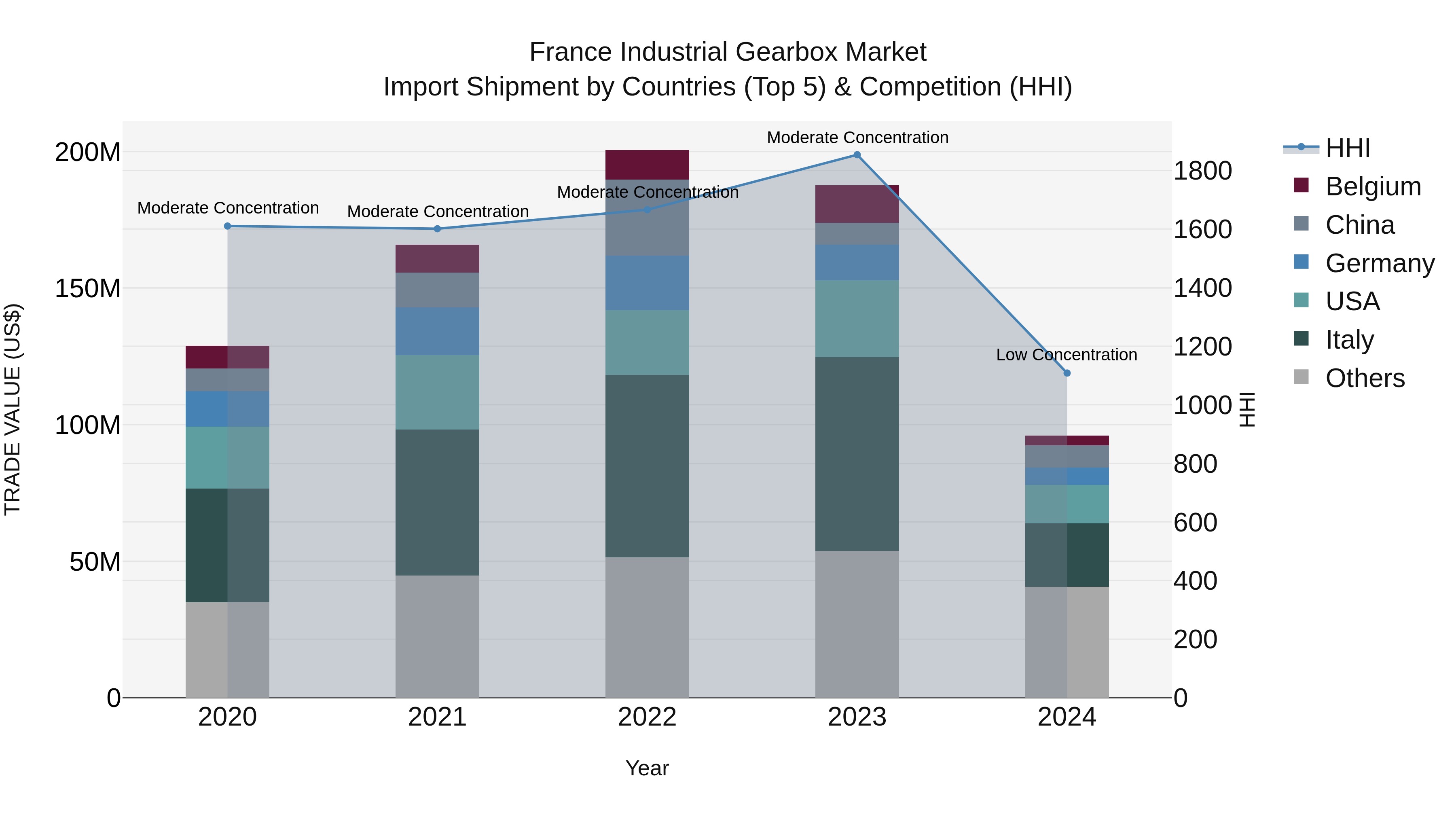The width and height of the screenshot is (1456, 819).
Task: Select the China segment of 2021 bar
Action: point(437,290)
